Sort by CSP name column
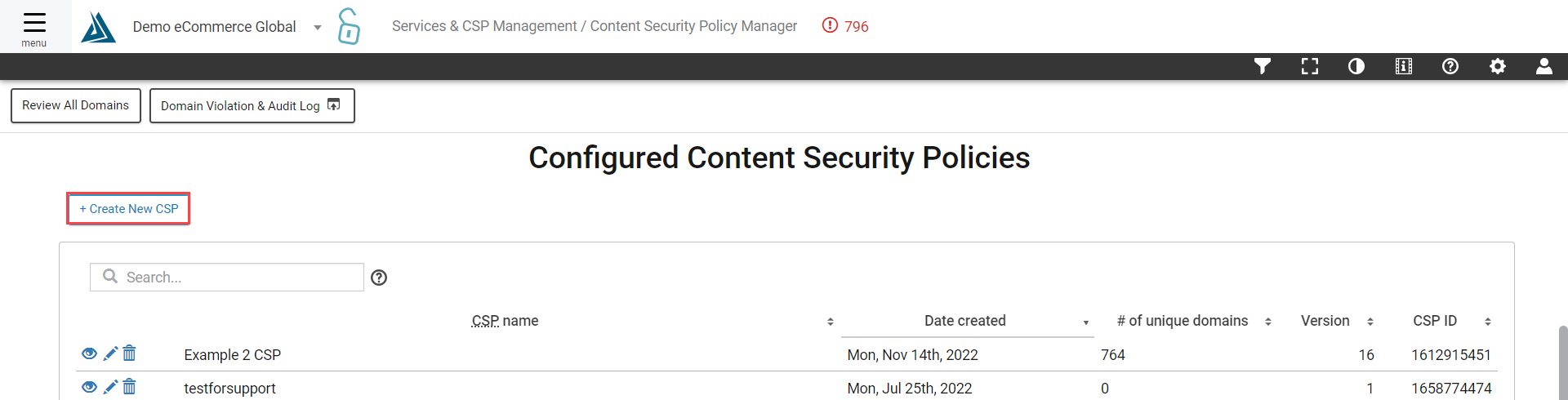 [x=505, y=321]
